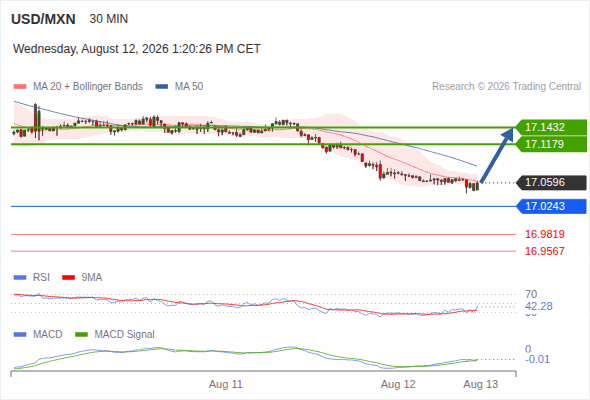The width and height of the screenshot is (590, 400).
Task: Click the 30 MIN timeframe label
Action: [x=109, y=19]
